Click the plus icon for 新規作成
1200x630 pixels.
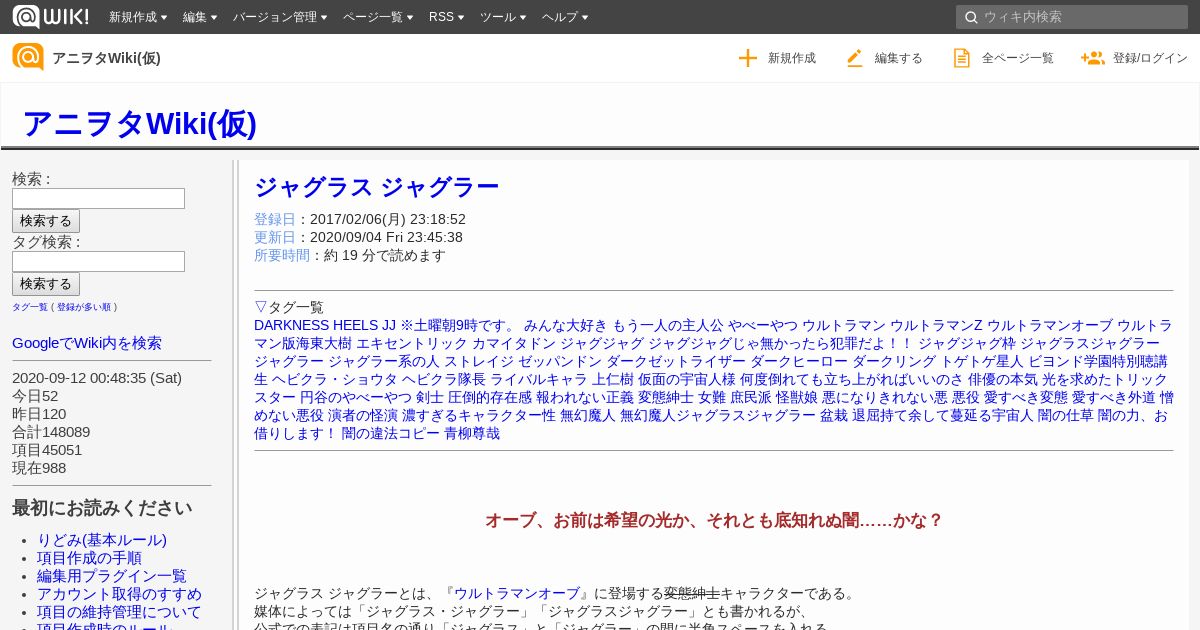[748, 58]
